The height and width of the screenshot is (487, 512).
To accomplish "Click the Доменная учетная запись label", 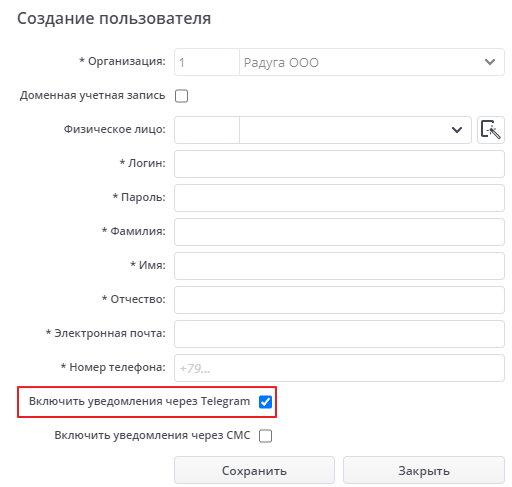I will click(x=93, y=95).
